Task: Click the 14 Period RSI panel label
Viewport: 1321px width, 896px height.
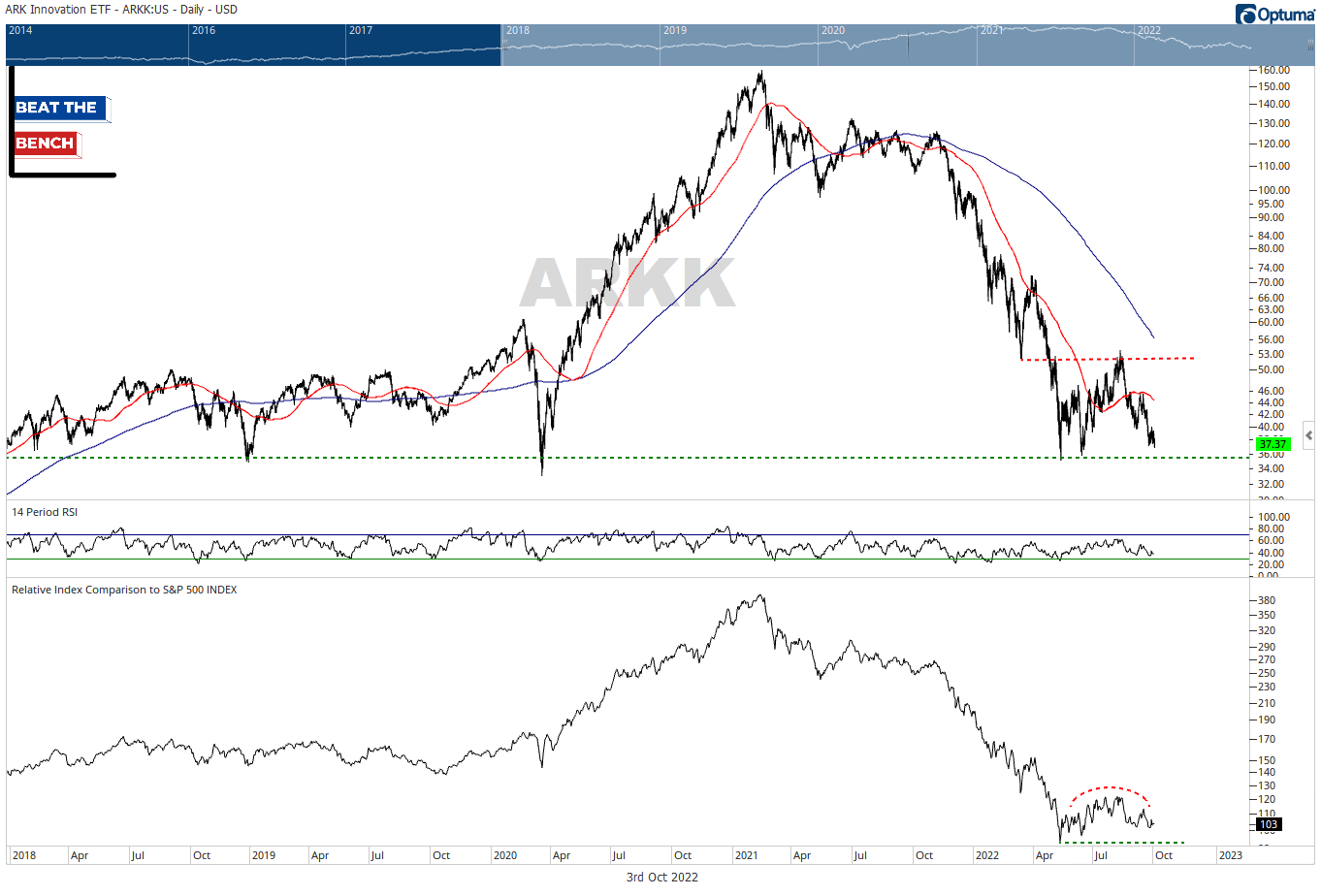Action: [x=45, y=512]
